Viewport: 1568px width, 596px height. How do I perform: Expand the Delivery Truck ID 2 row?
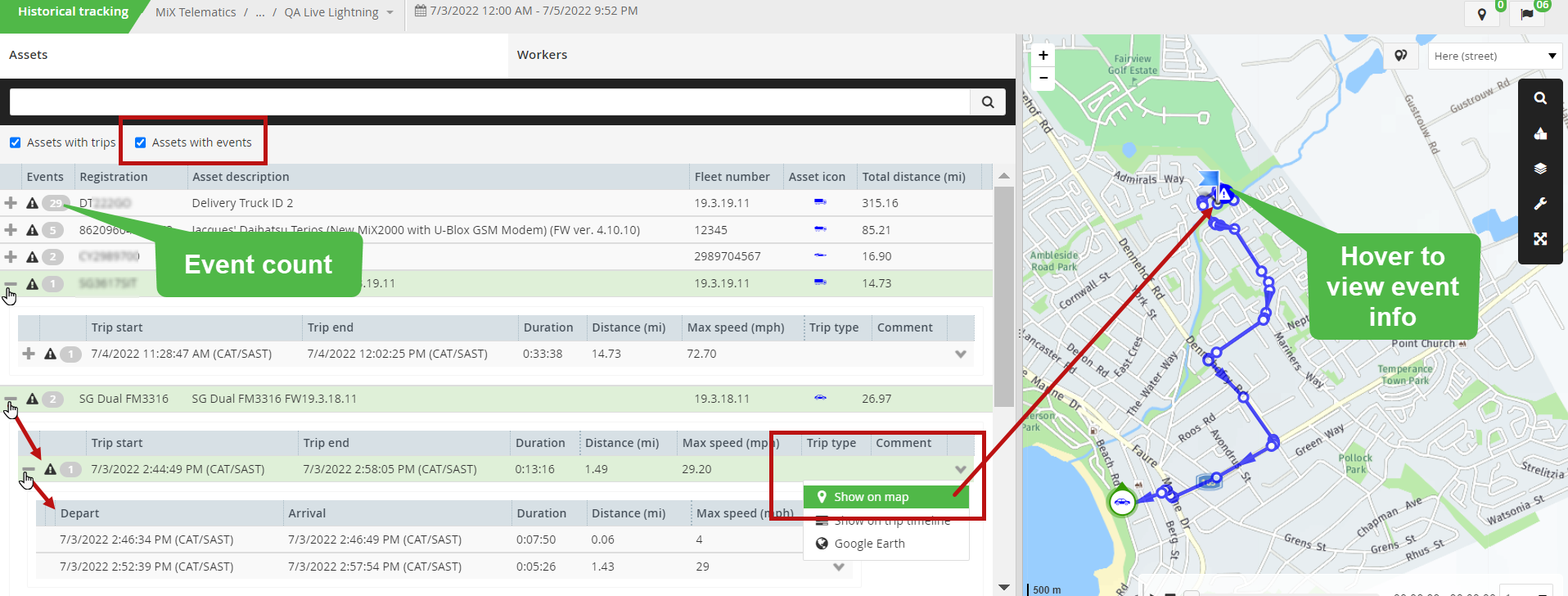coord(11,203)
